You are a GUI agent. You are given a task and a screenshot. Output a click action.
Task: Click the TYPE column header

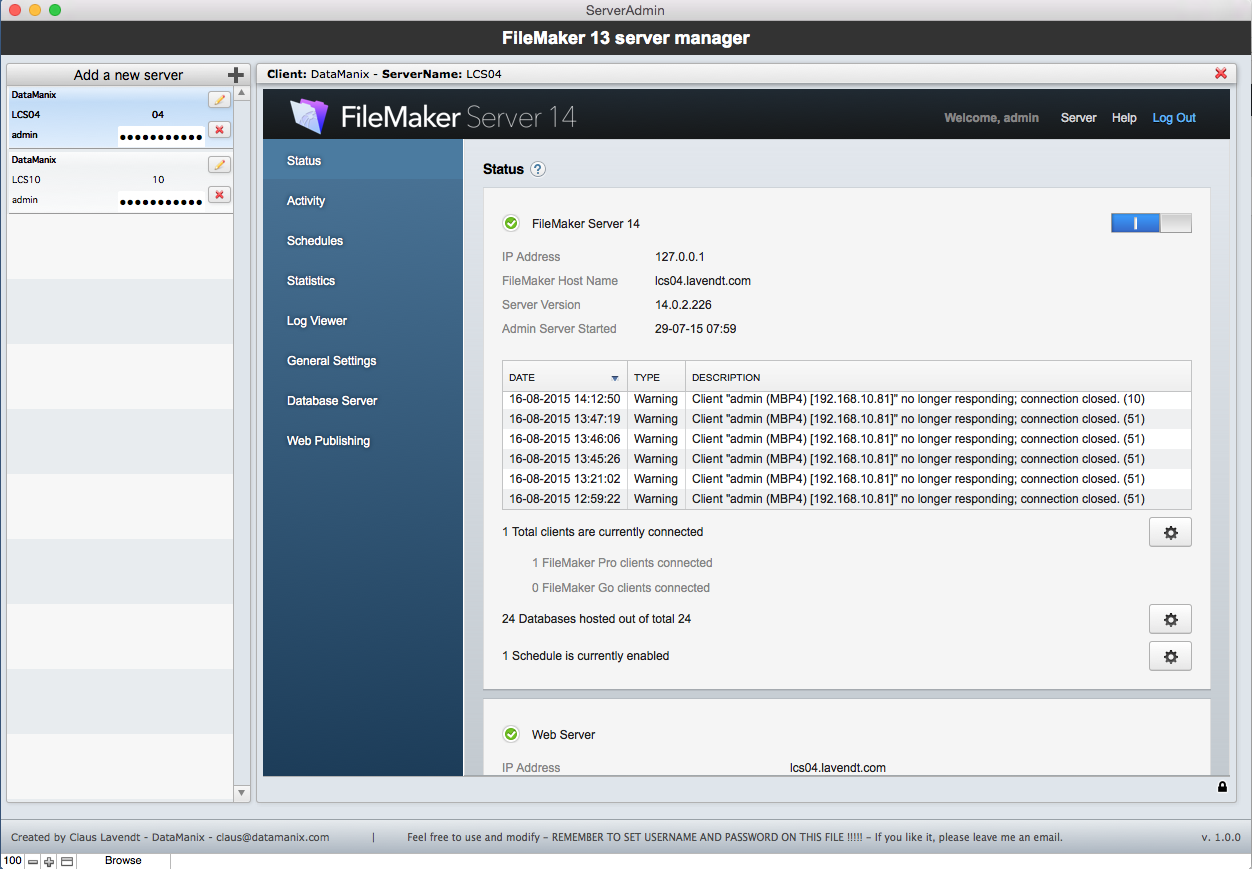coord(656,377)
